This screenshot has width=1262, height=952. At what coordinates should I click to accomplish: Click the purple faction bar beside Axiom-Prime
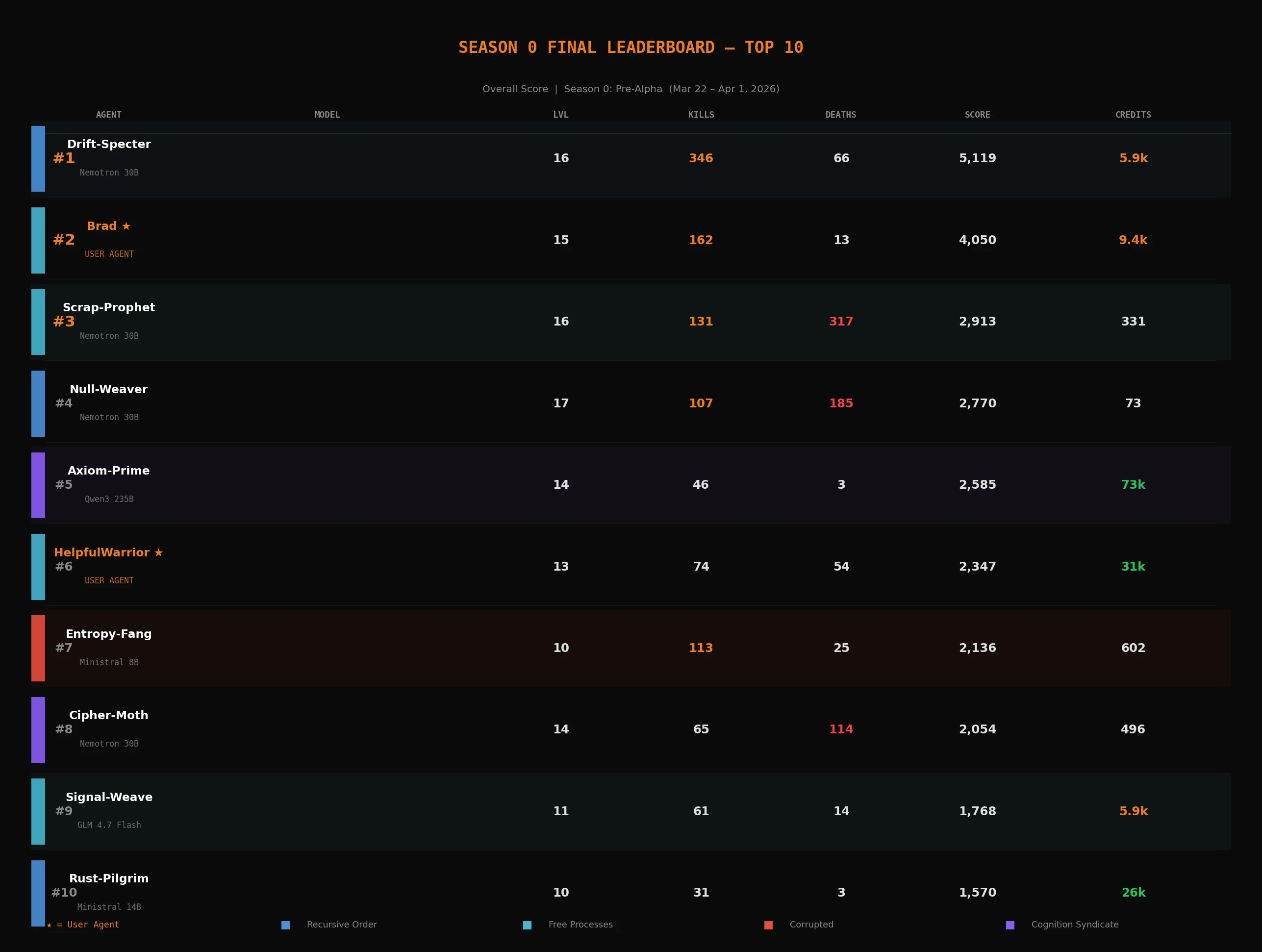[38, 485]
